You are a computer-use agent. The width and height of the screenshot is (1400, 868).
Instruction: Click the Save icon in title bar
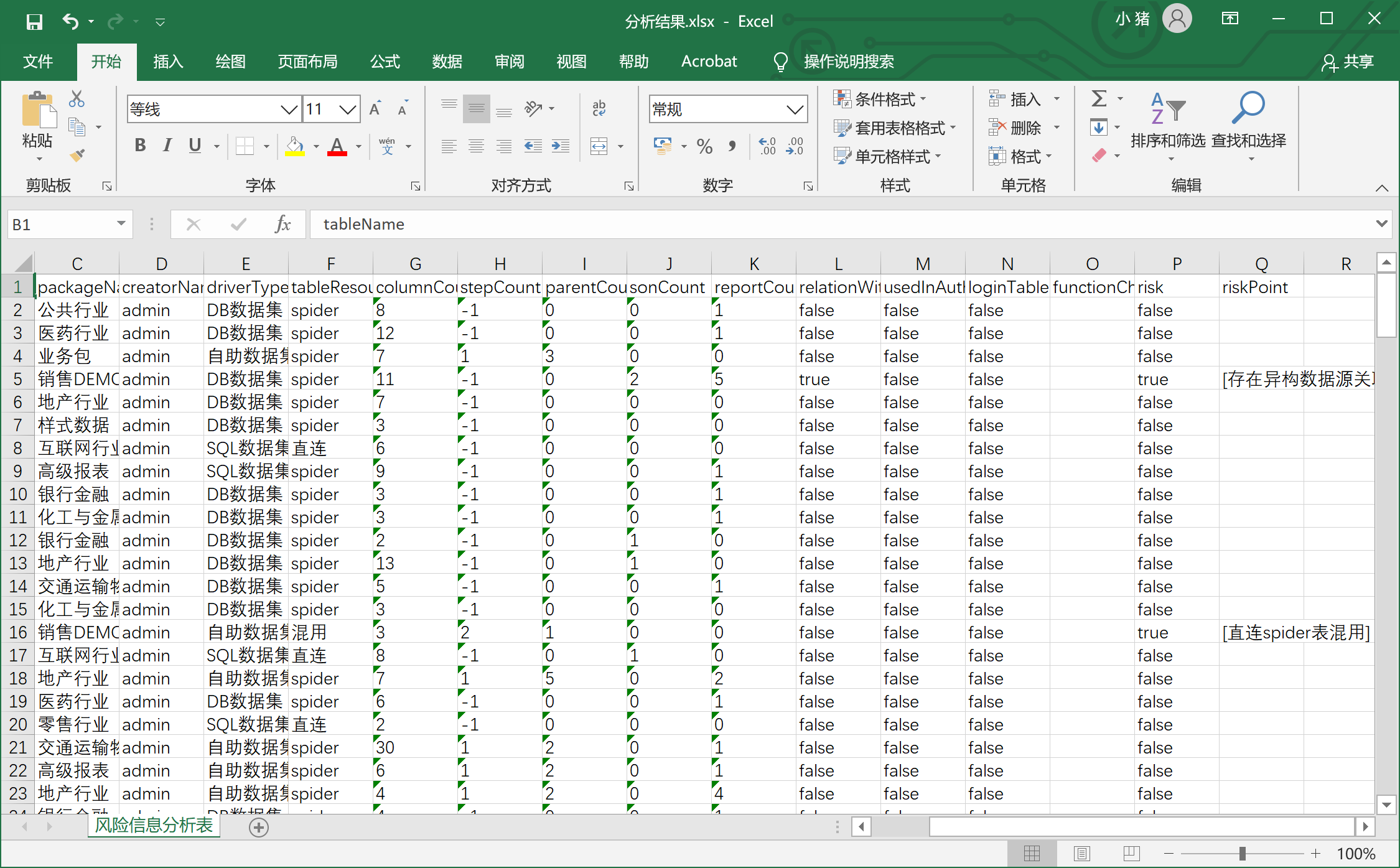[34, 22]
